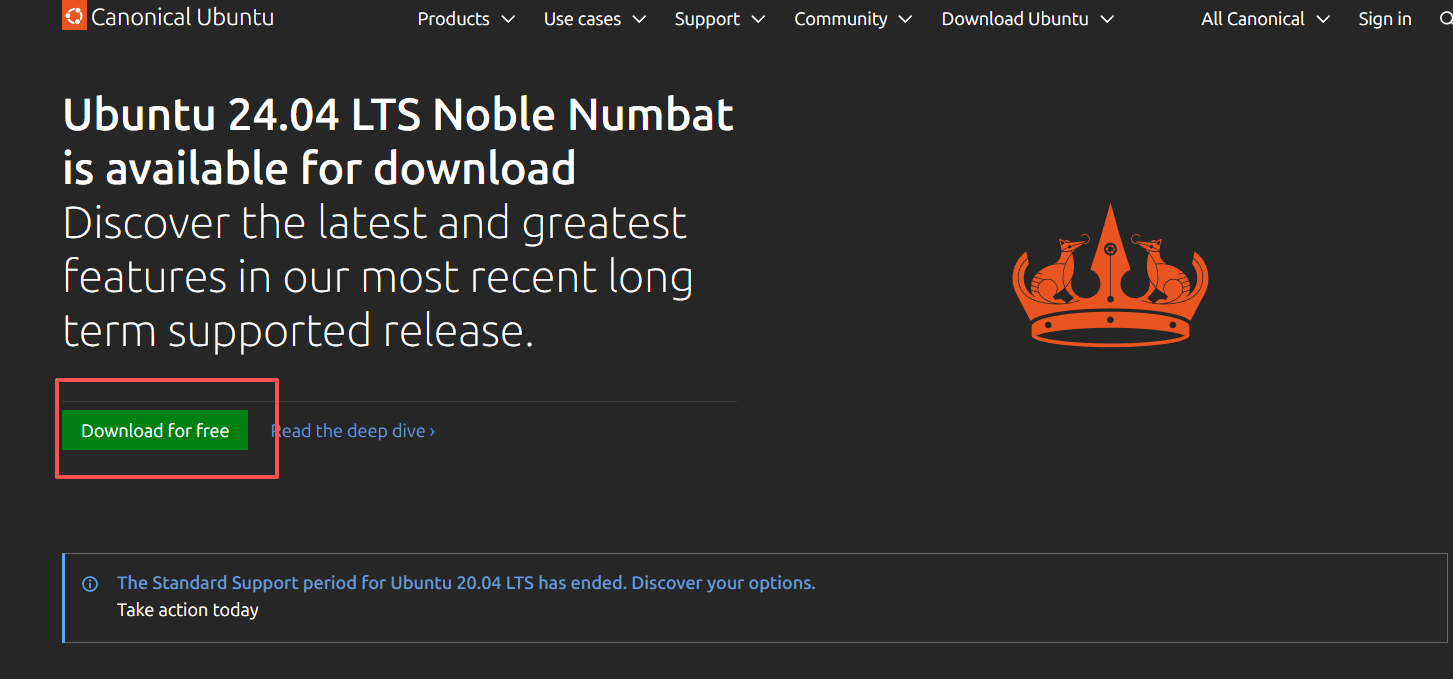1453x679 pixels.
Task: Click the Sign in link
Action: click(x=1385, y=19)
